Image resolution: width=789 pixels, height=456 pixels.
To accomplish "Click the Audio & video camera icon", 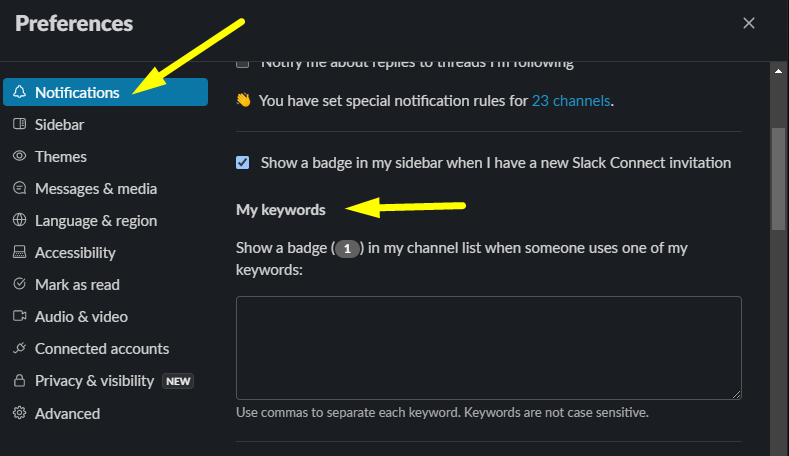I will click(19, 317).
